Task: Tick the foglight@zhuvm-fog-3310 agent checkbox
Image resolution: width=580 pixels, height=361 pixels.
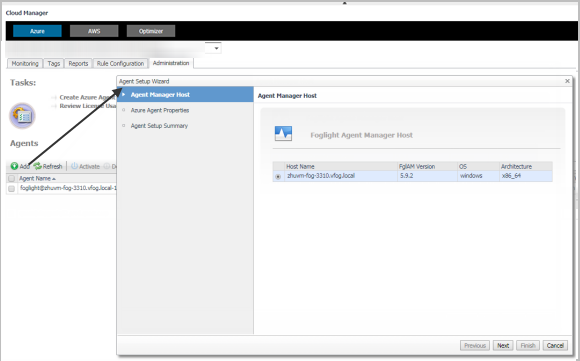Action: [x=11, y=189]
